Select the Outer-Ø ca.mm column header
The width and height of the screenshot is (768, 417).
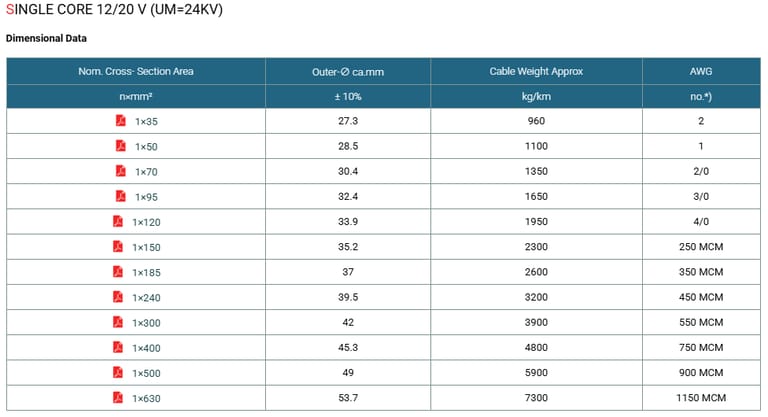348,72
